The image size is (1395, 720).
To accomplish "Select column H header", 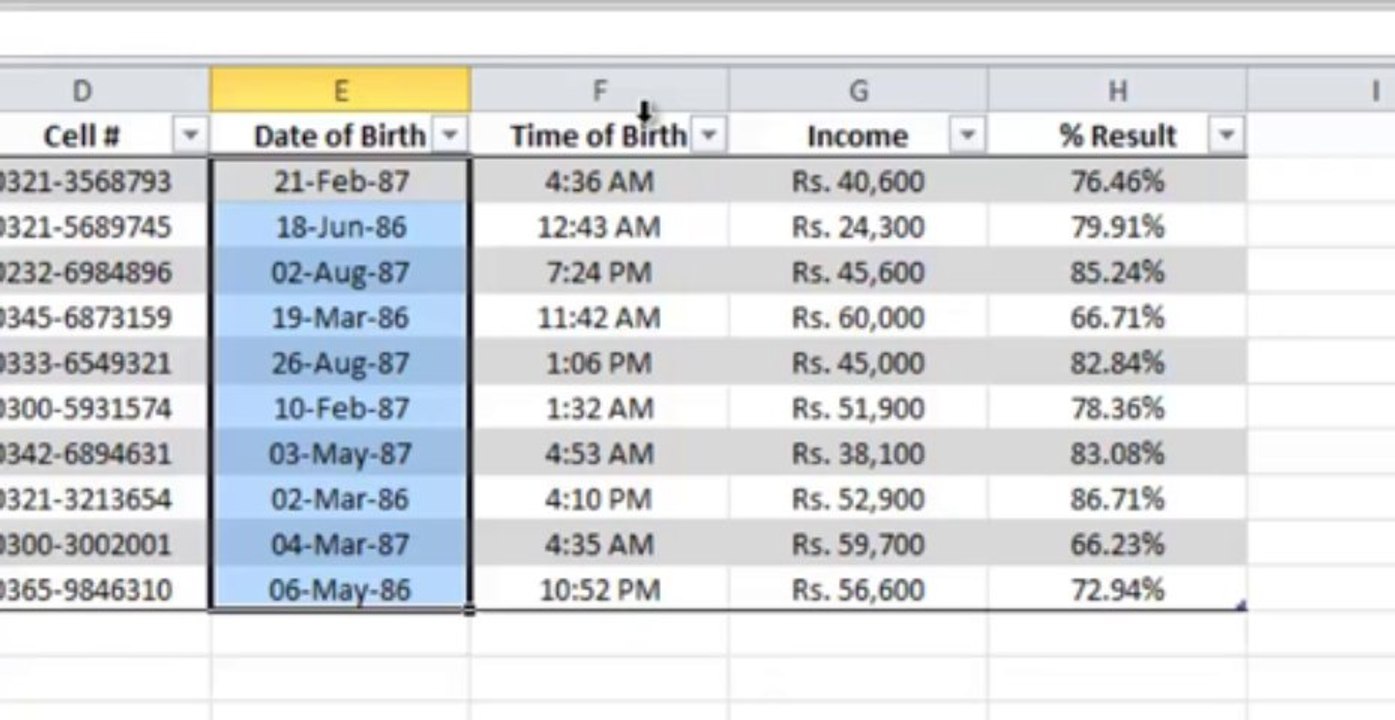I will 1117,91.
